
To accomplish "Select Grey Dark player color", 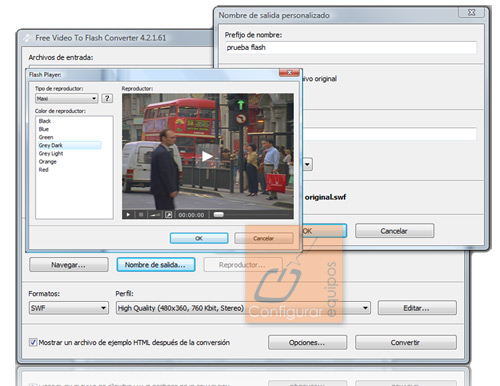I will point(69,145).
